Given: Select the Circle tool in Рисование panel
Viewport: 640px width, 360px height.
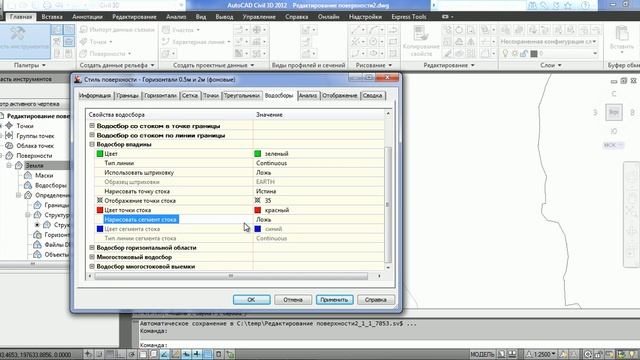Looking at the screenshot, I should [373, 42].
